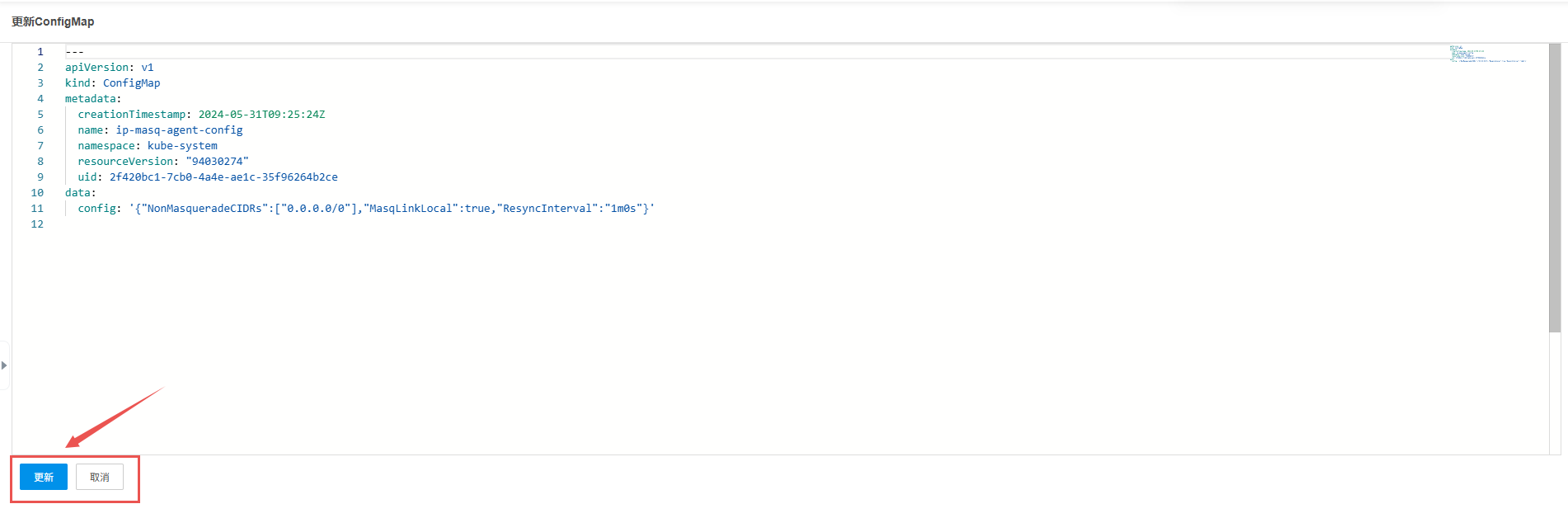Screen dimensions: 1568x518
Task: Click the metadata: key on line 4
Action: click(x=93, y=98)
